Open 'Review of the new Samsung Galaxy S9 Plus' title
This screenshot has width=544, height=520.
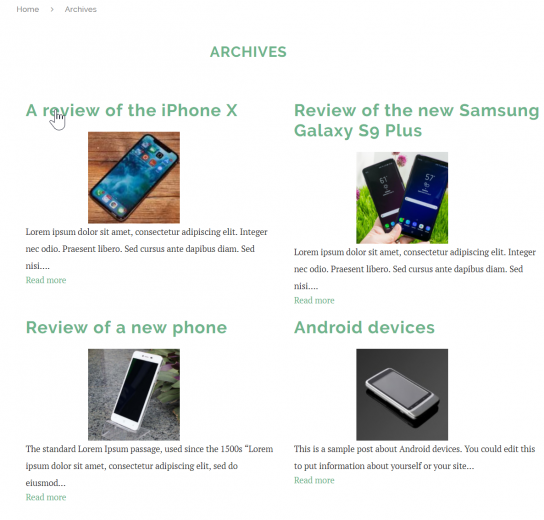click(416, 120)
